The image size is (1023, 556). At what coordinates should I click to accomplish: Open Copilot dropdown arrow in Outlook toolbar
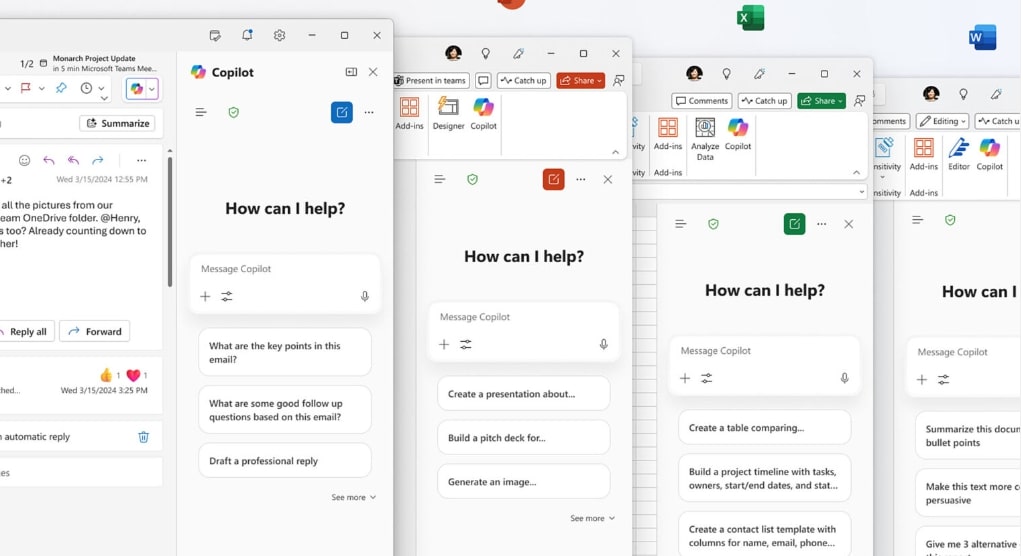[152, 89]
